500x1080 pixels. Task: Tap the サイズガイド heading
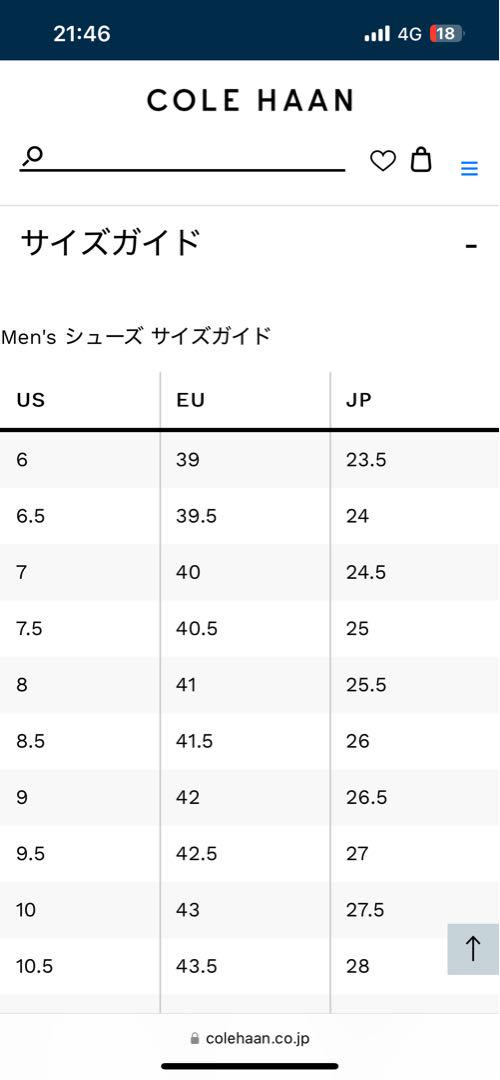[111, 242]
